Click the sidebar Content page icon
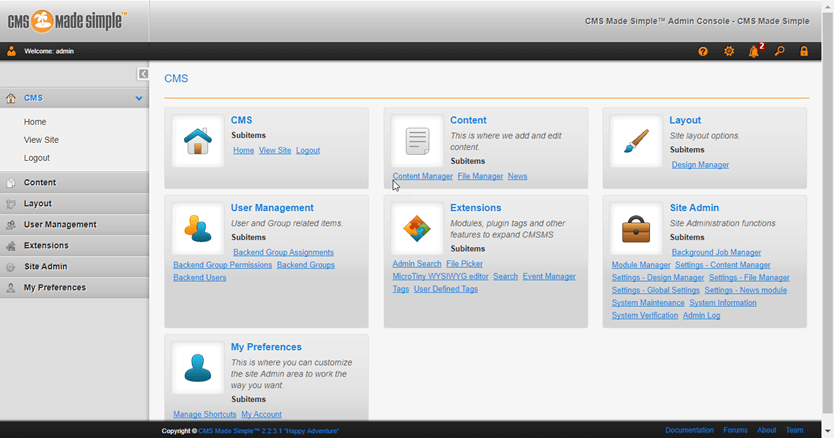Viewport: 834px width, 438px height. pyautogui.click(x=11, y=183)
